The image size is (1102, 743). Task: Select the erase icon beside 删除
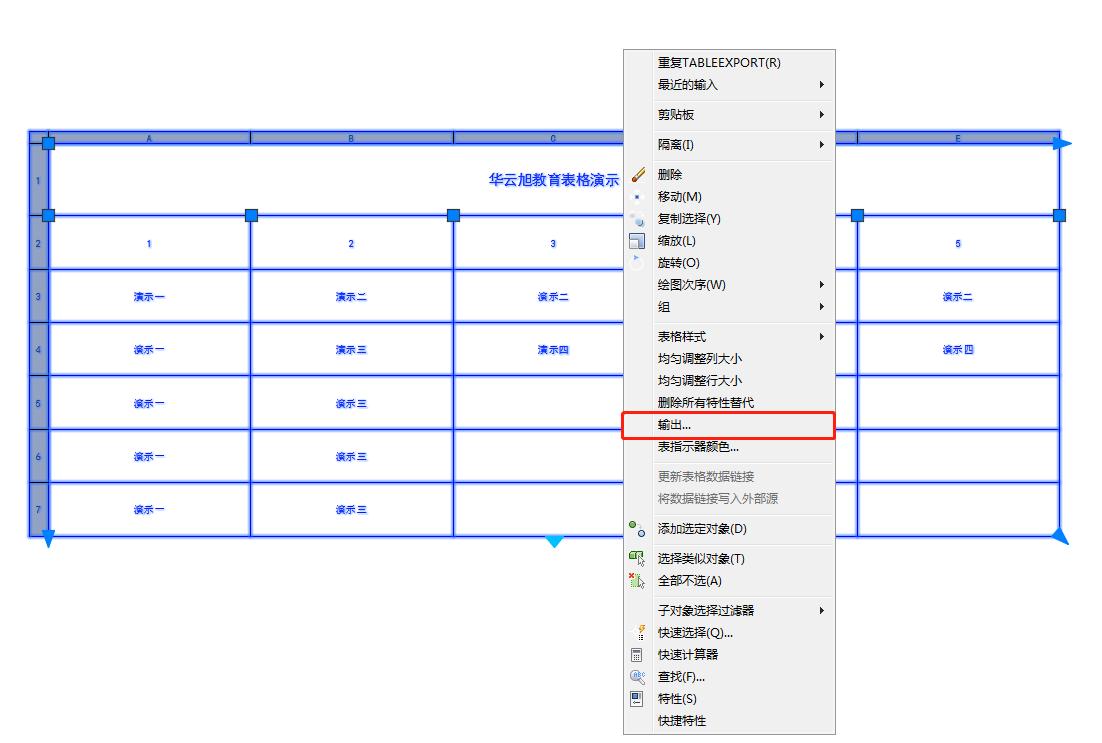click(x=638, y=174)
